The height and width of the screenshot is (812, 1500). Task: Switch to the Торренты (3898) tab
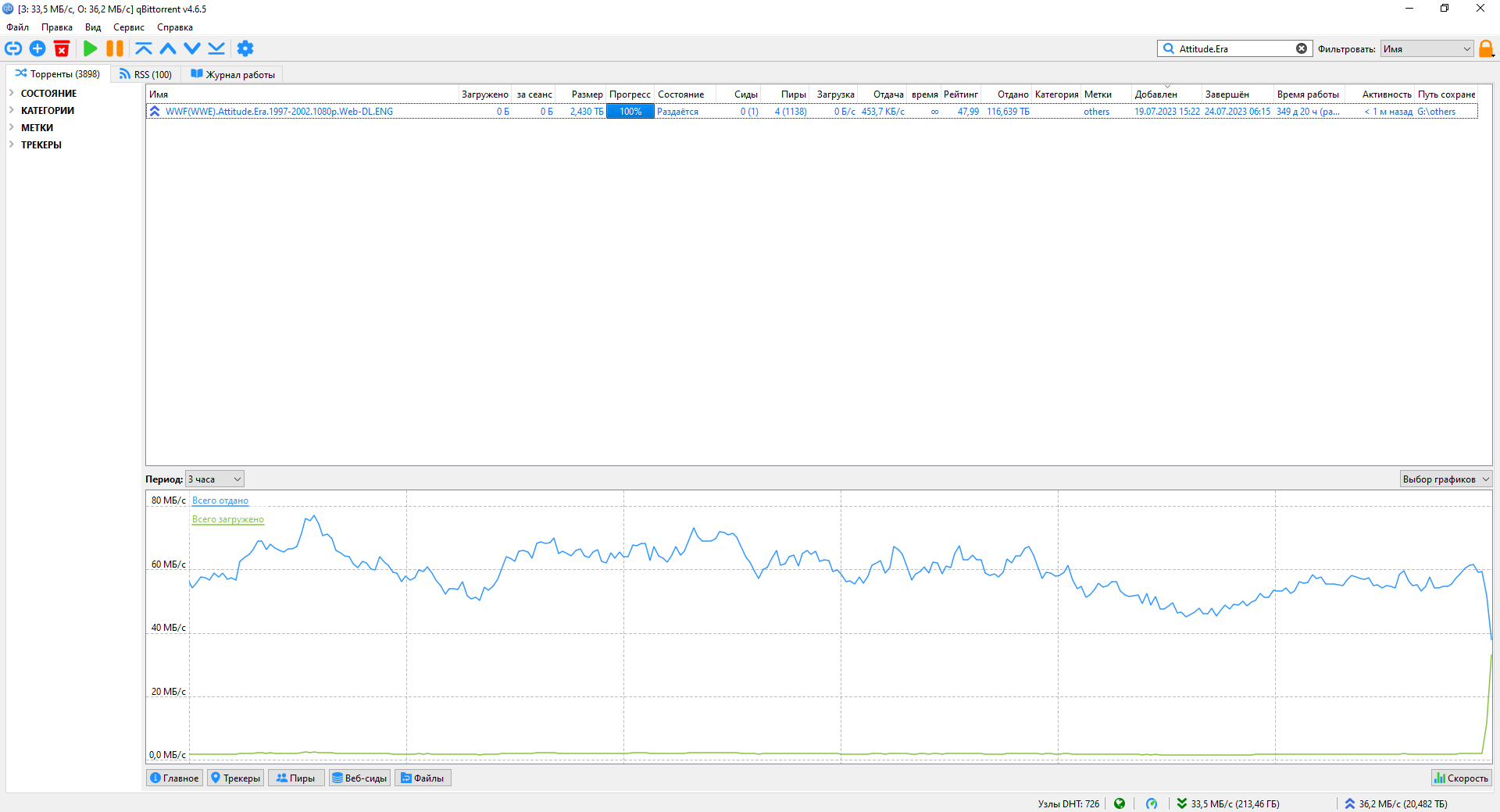tap(58, 74)
